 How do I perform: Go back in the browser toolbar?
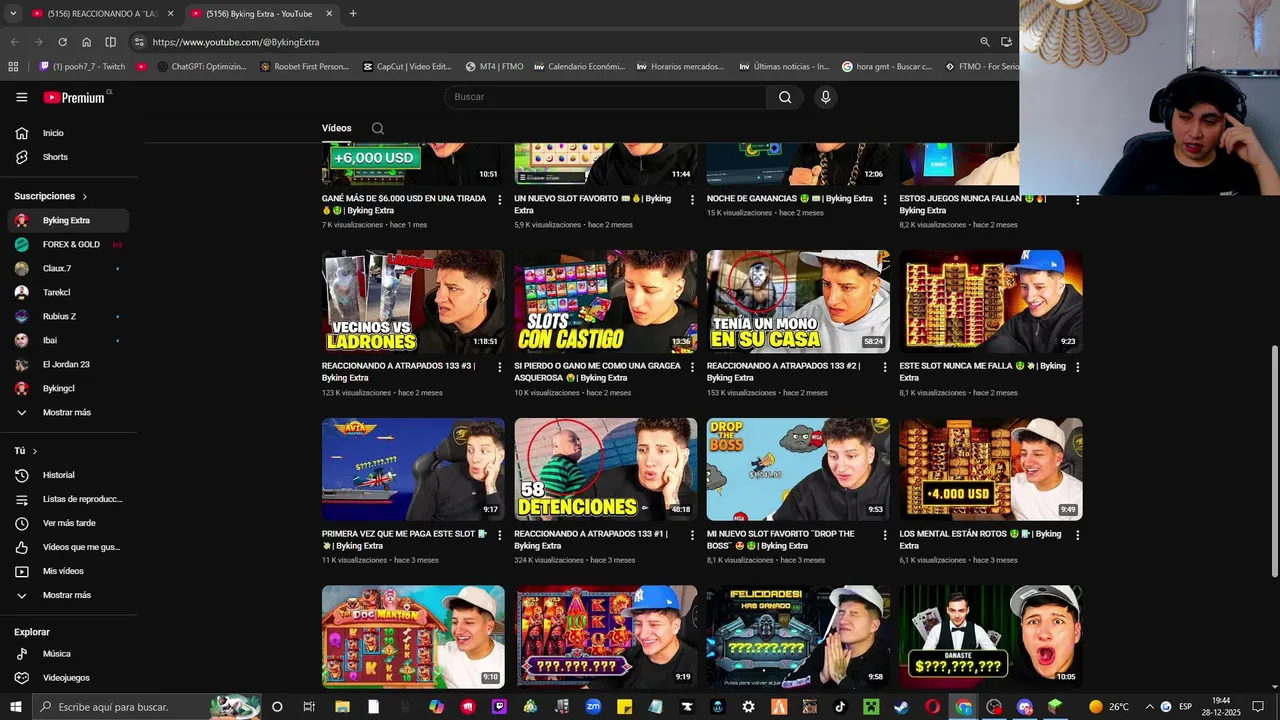pyautogui.click(x=14, y=42)
